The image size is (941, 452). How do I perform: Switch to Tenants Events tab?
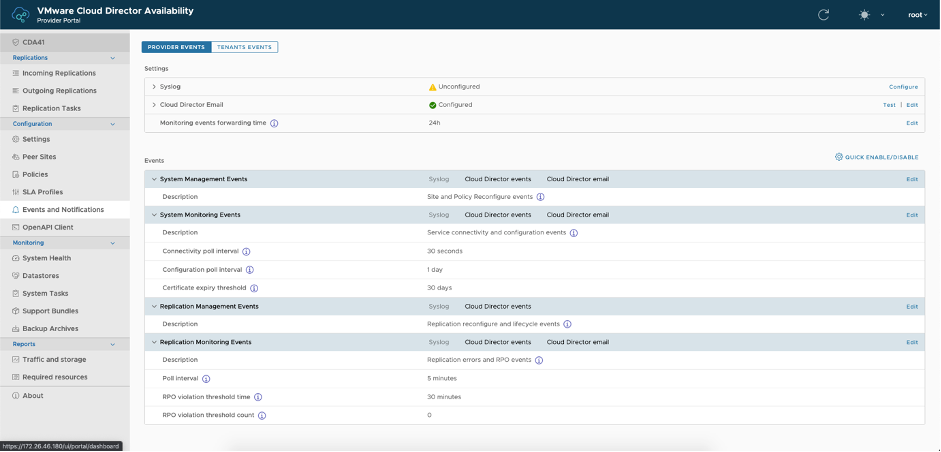[244, 47]
